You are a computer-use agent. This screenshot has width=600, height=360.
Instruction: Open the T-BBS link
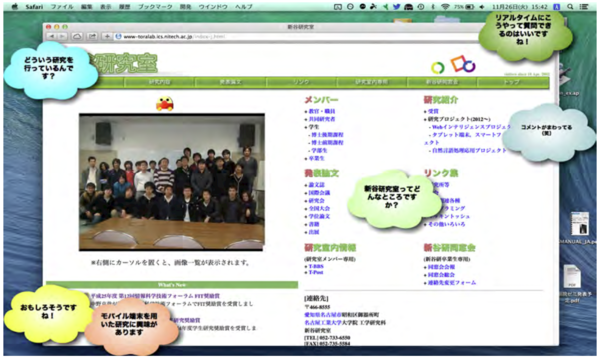316,266
